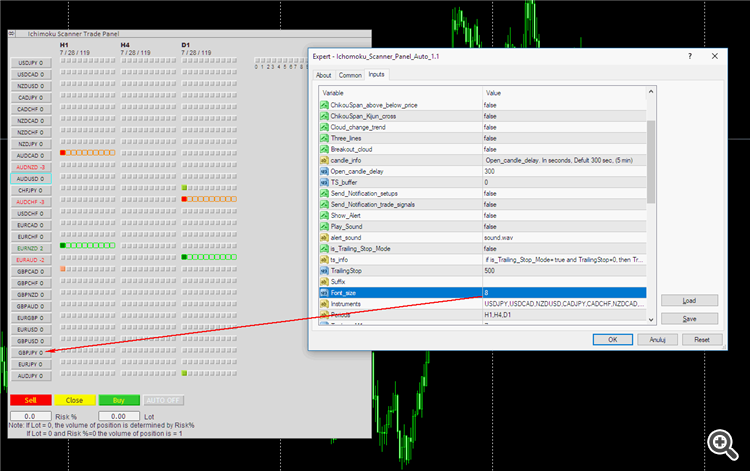Click the Open_candle_delay integer icon

pos(324,171)
